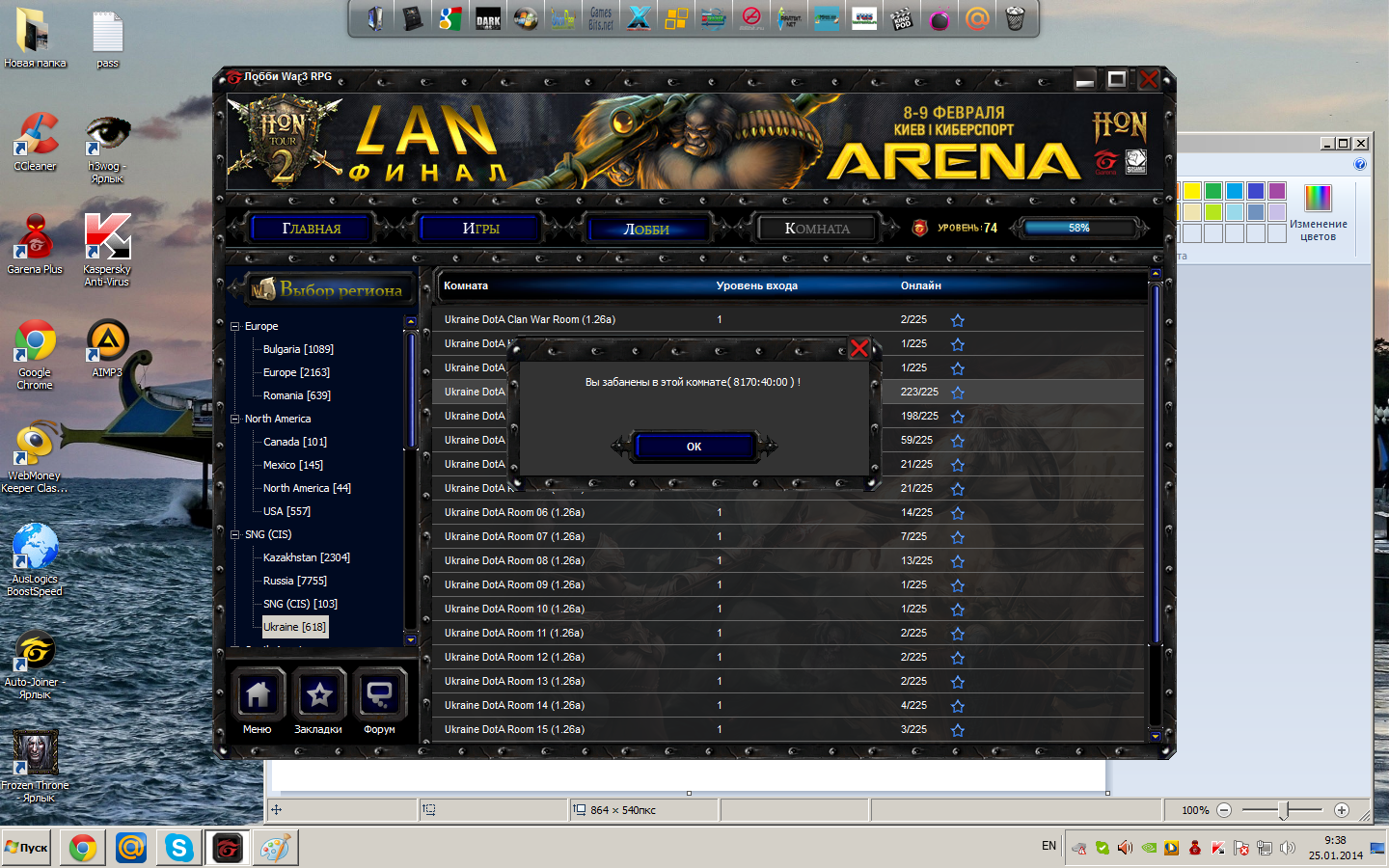Select Canada [101] region
This screenshot has width=1389, height=868.
295,442
